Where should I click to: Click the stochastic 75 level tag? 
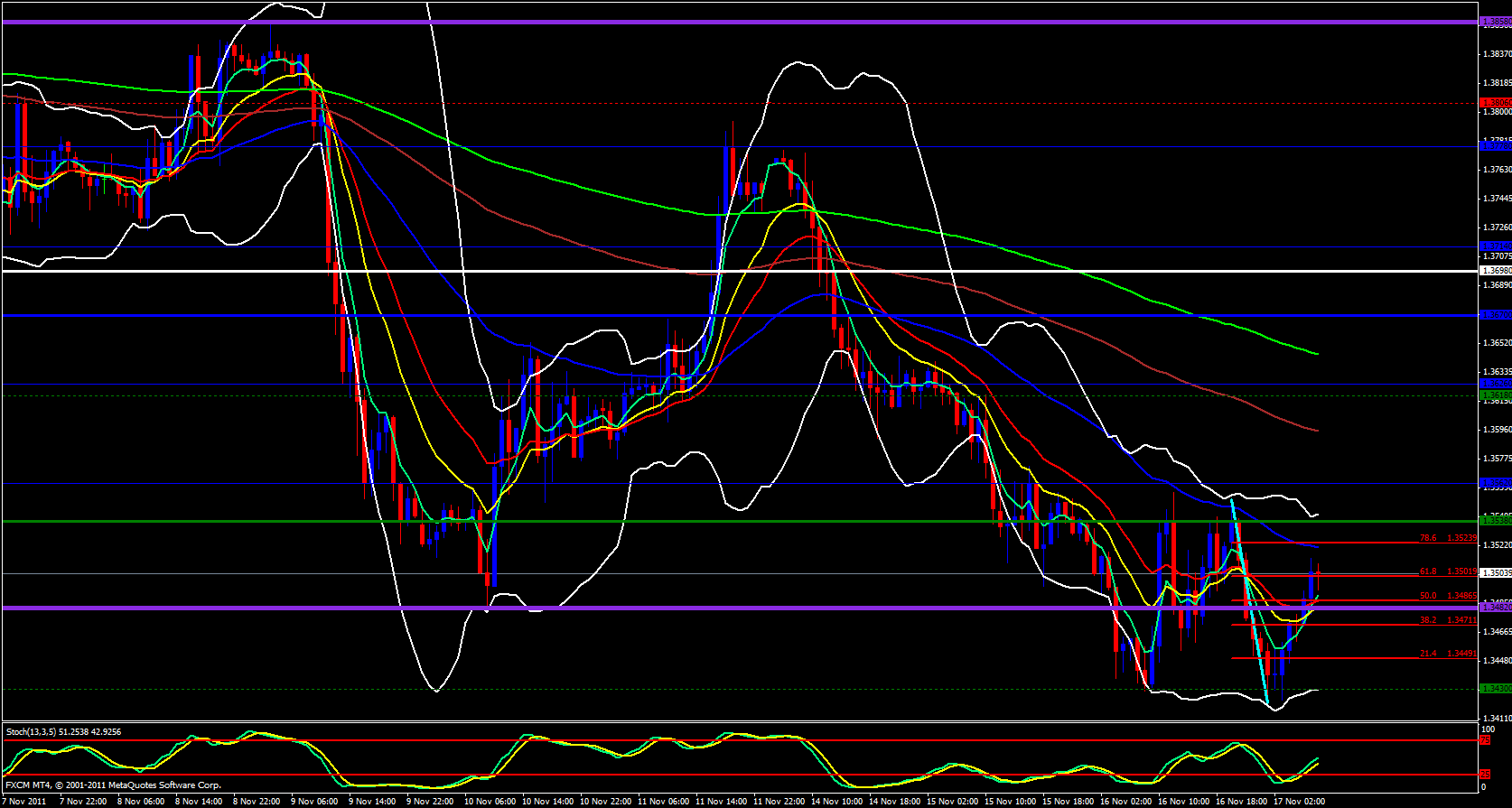click(1484, 740)
